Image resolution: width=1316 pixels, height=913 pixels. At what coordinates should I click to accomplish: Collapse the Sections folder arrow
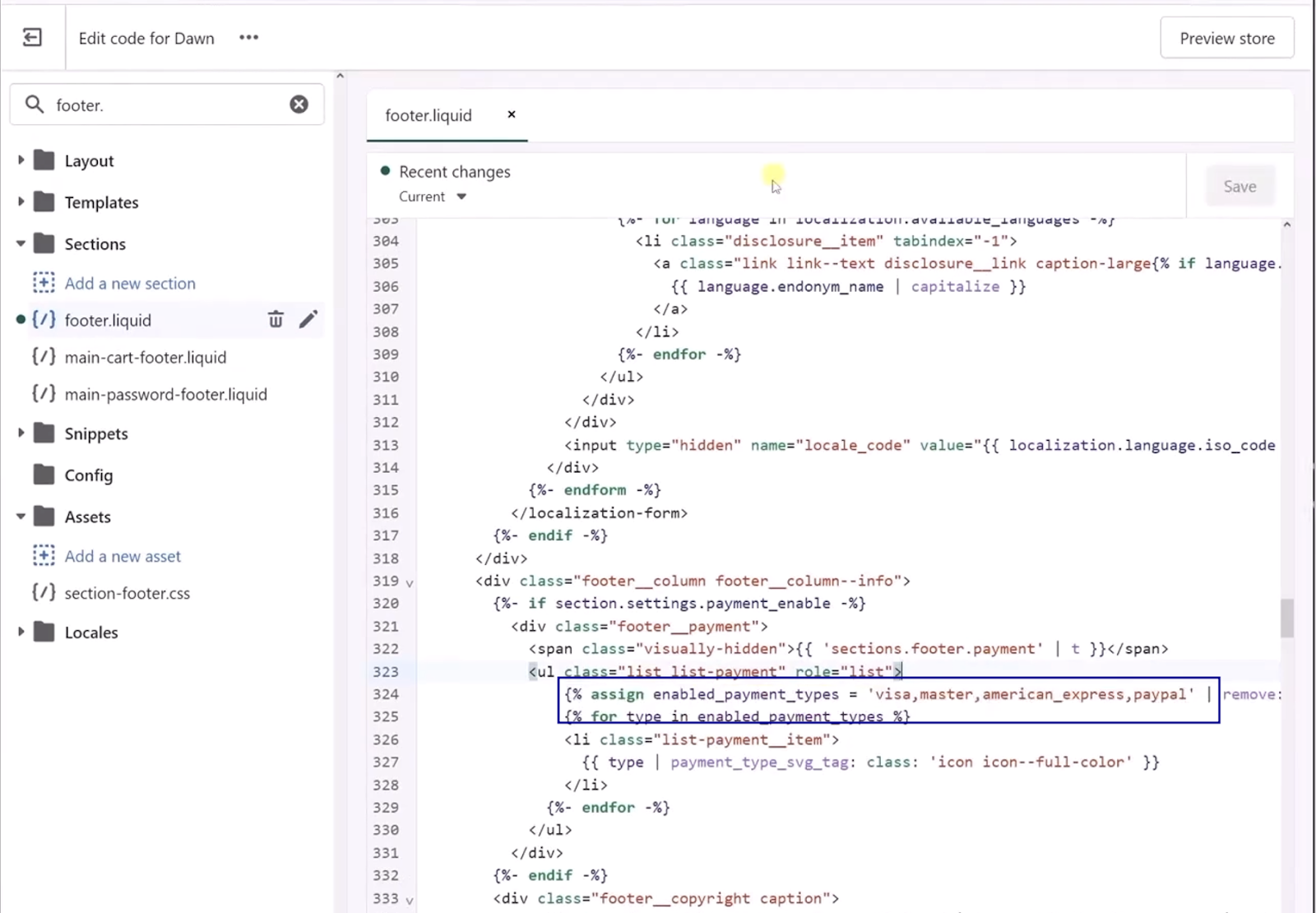[21, 243]
